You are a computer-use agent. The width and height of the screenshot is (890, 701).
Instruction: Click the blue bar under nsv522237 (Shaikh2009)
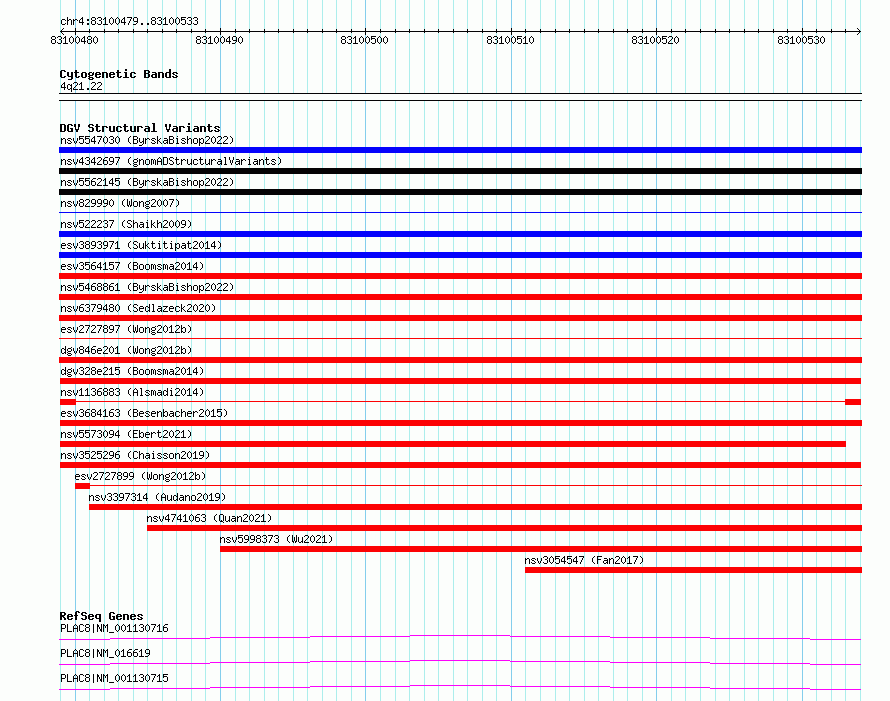pos(460,234)
